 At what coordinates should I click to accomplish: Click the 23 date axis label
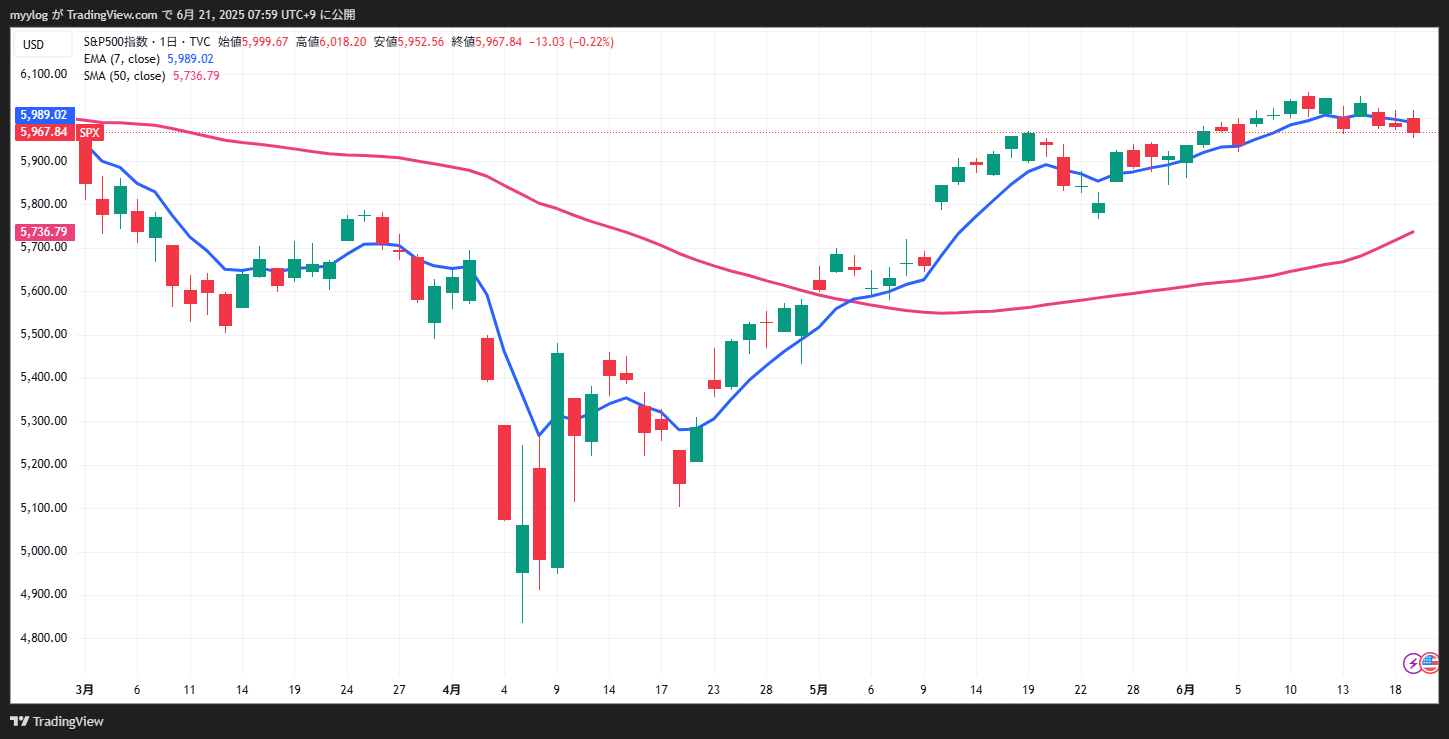713,690
